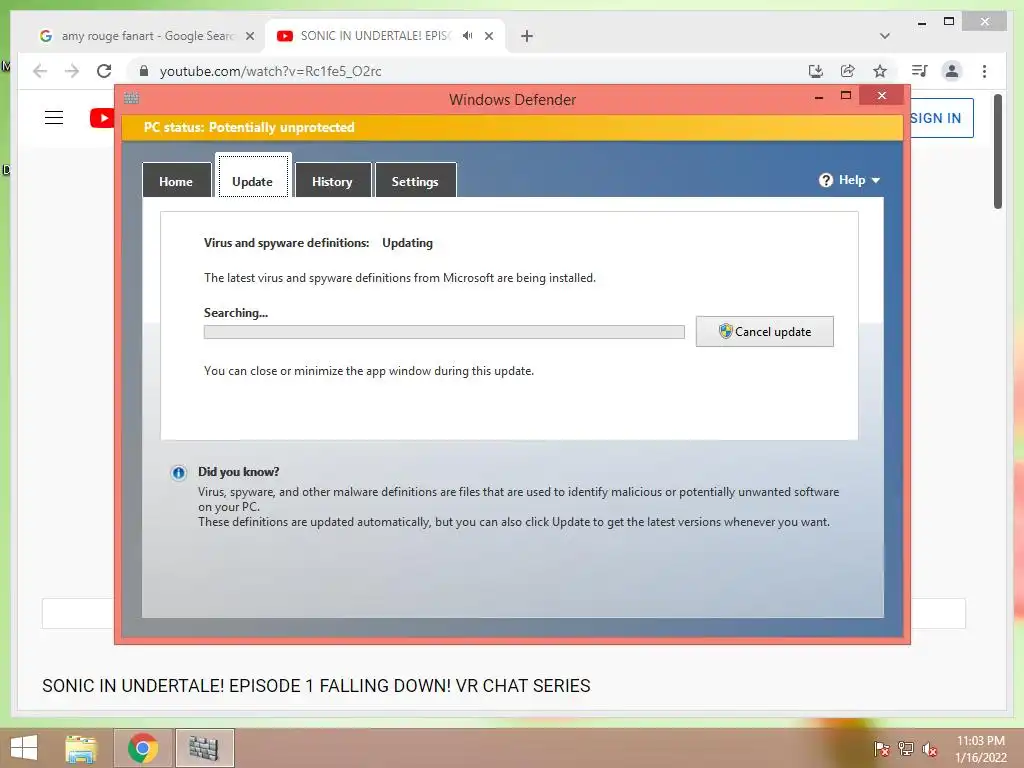Image resolution: width=1024 pixels, height=768 pixels.
Task: Click the Help question mark icon
Action: [x=826, y=180]
